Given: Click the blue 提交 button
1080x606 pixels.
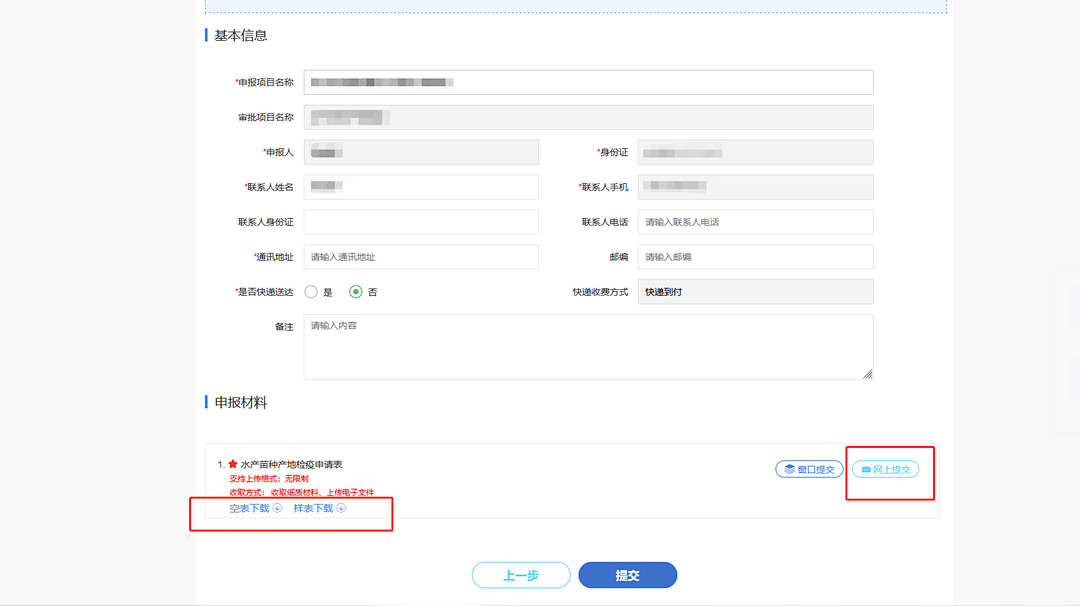Looking at the screenshot, I should pos(627,575).
